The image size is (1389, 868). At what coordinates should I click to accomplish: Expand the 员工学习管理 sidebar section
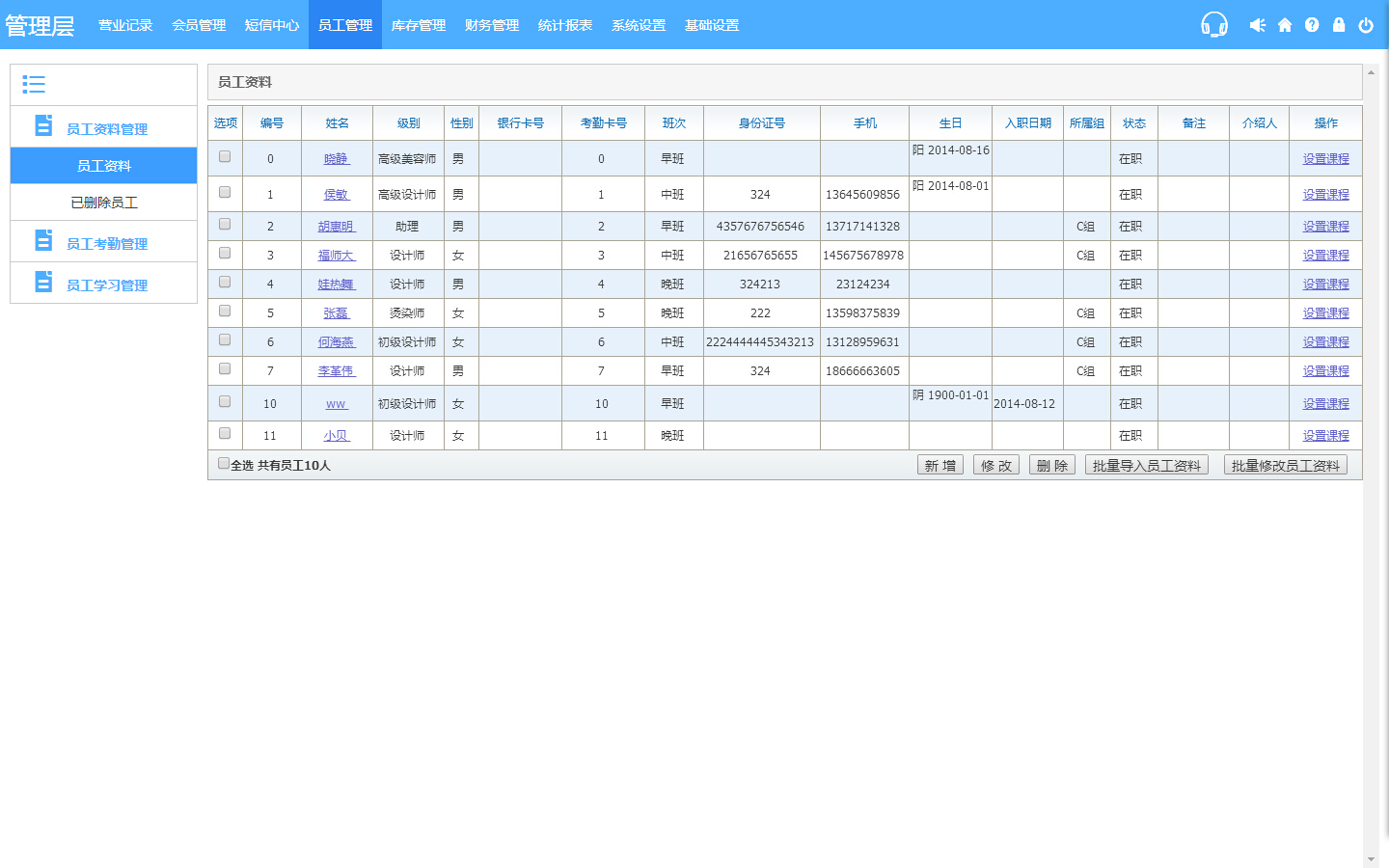click(106, 285)
